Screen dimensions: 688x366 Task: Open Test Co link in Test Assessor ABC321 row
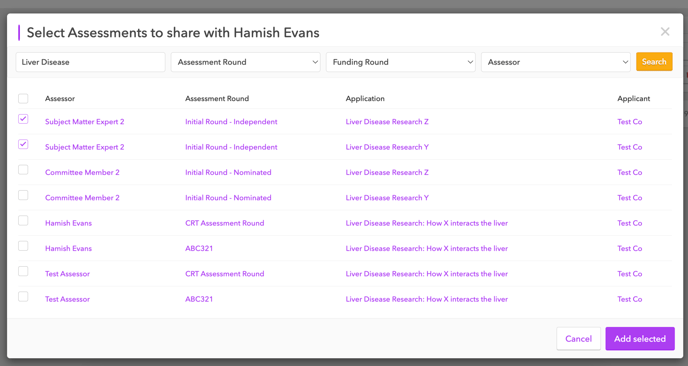pyautogui.click(x=630, y=299)
